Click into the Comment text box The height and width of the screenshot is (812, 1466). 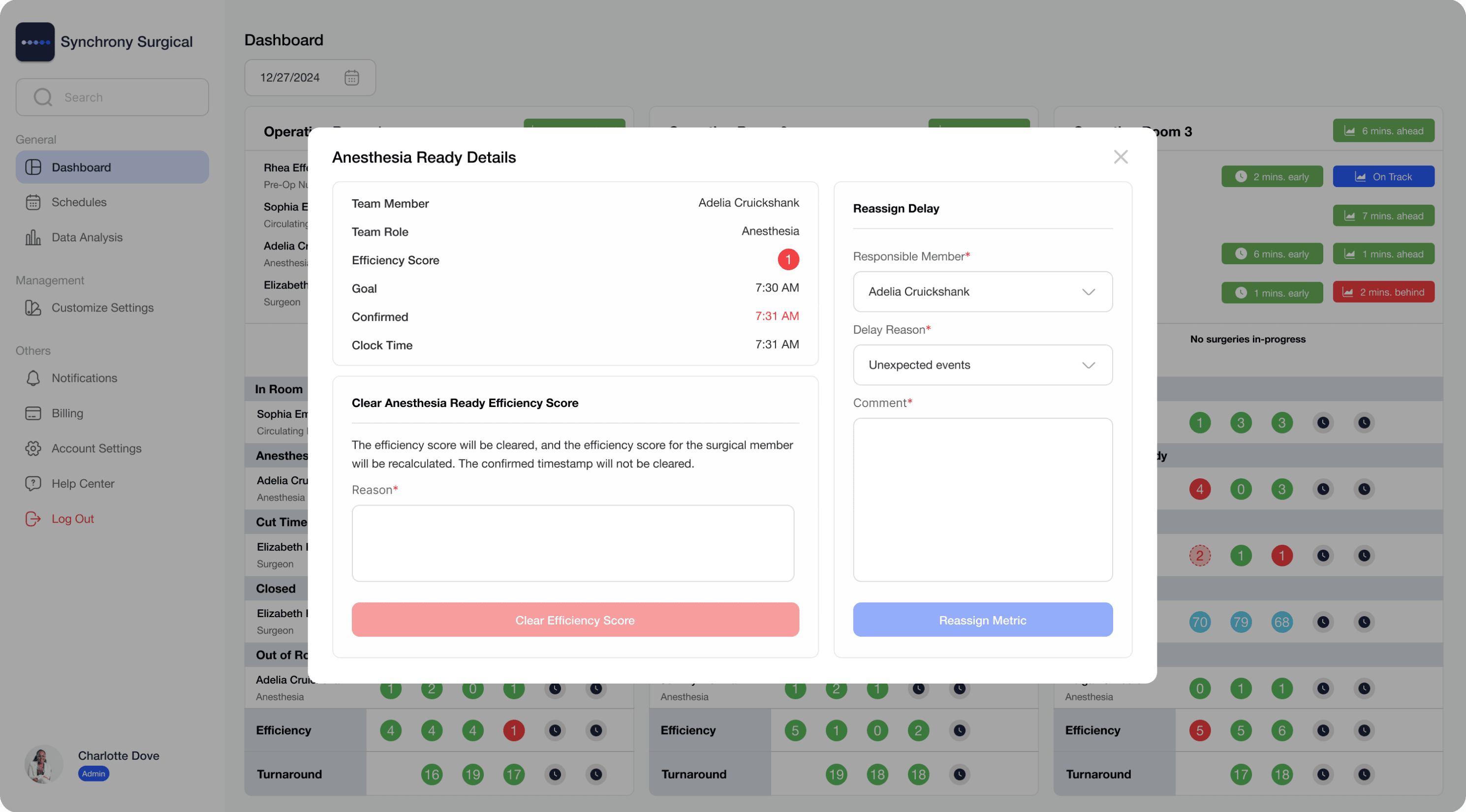pyautogui.click(x=982, y=500)
